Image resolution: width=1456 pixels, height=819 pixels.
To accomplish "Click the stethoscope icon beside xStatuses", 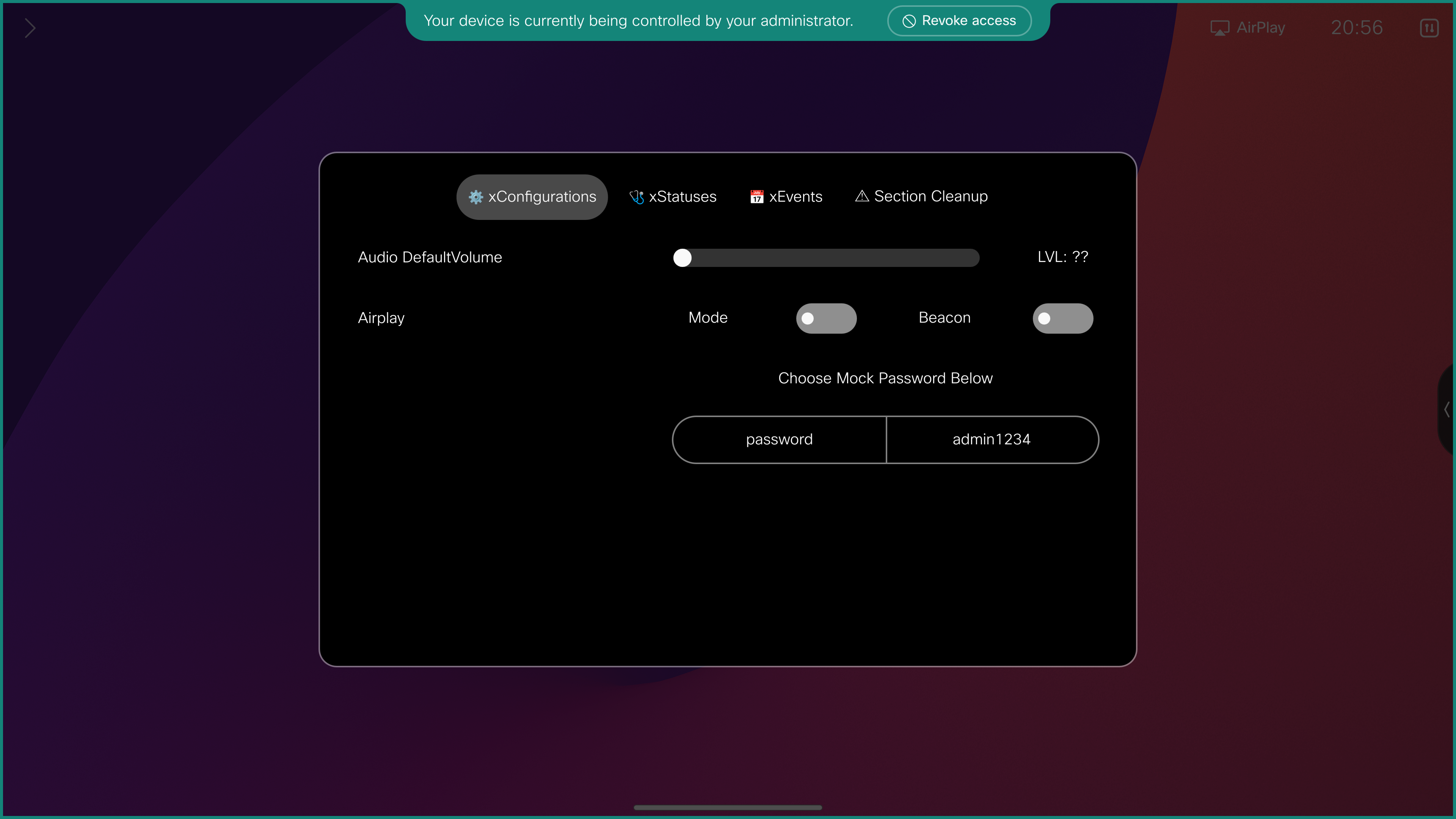I will 637,197.
